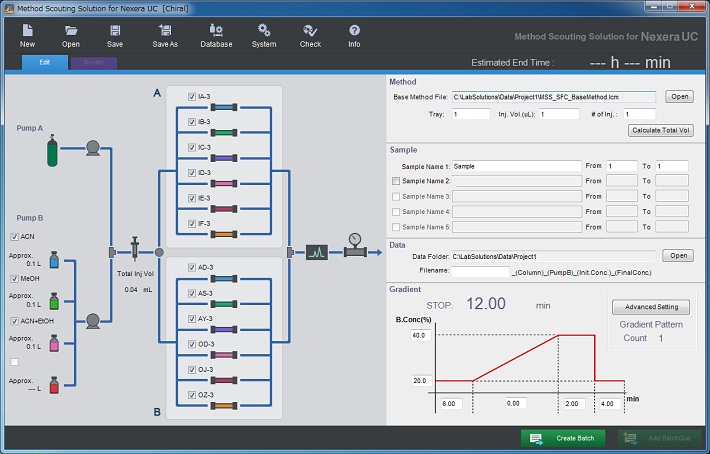Enable the Sample Name 2 checkbox

[395, 181]
